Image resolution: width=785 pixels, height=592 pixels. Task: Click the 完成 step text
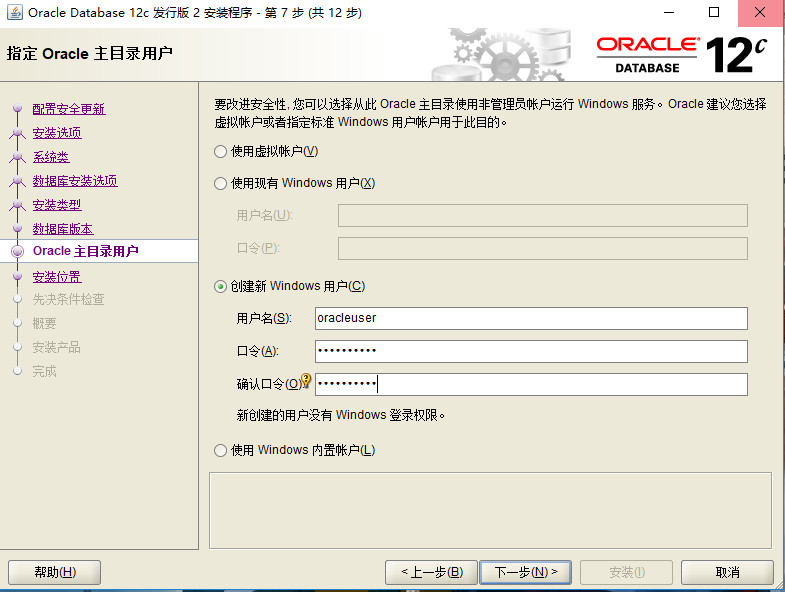(x=45, y=372)
